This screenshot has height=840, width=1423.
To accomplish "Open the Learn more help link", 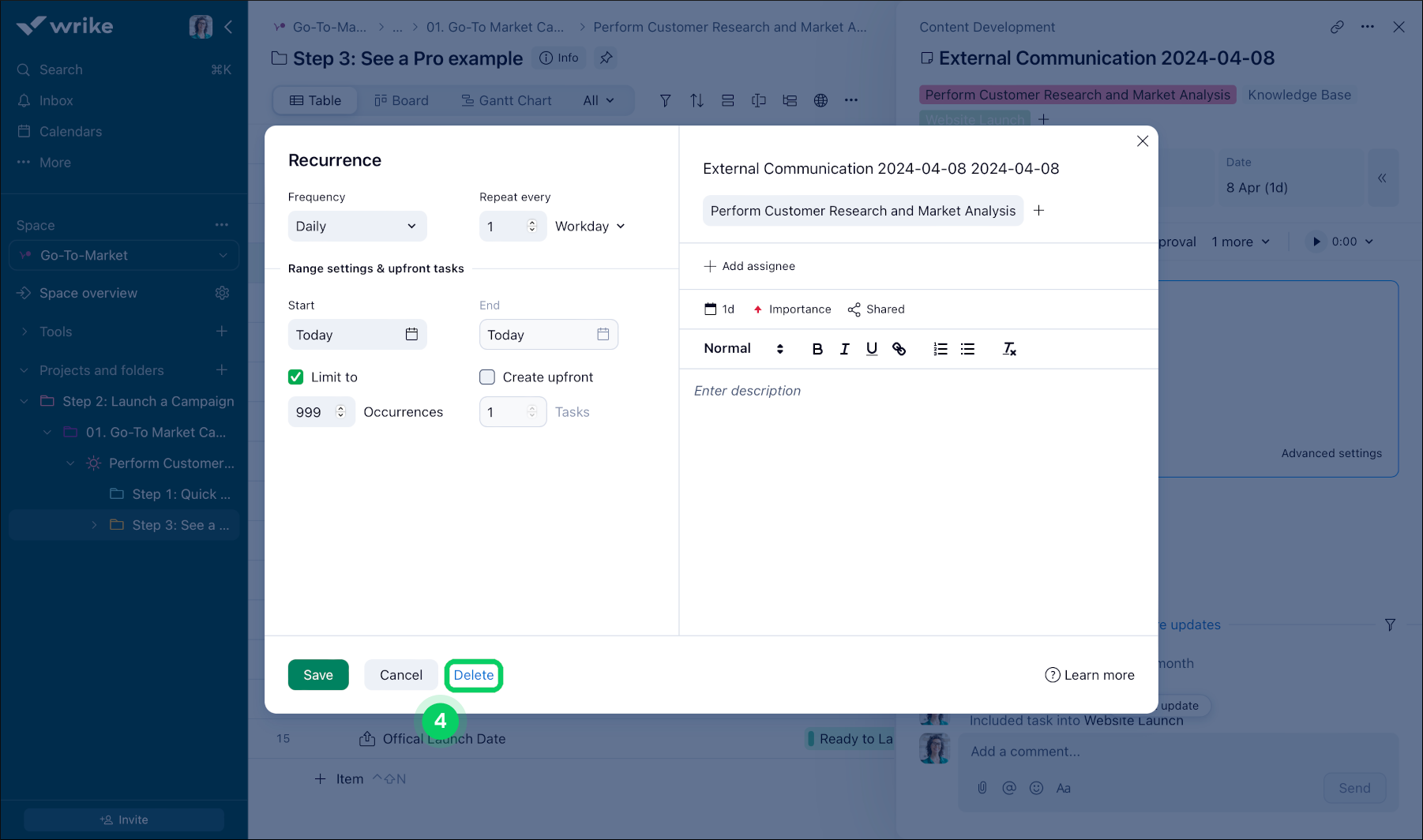I will point(1090,675).
